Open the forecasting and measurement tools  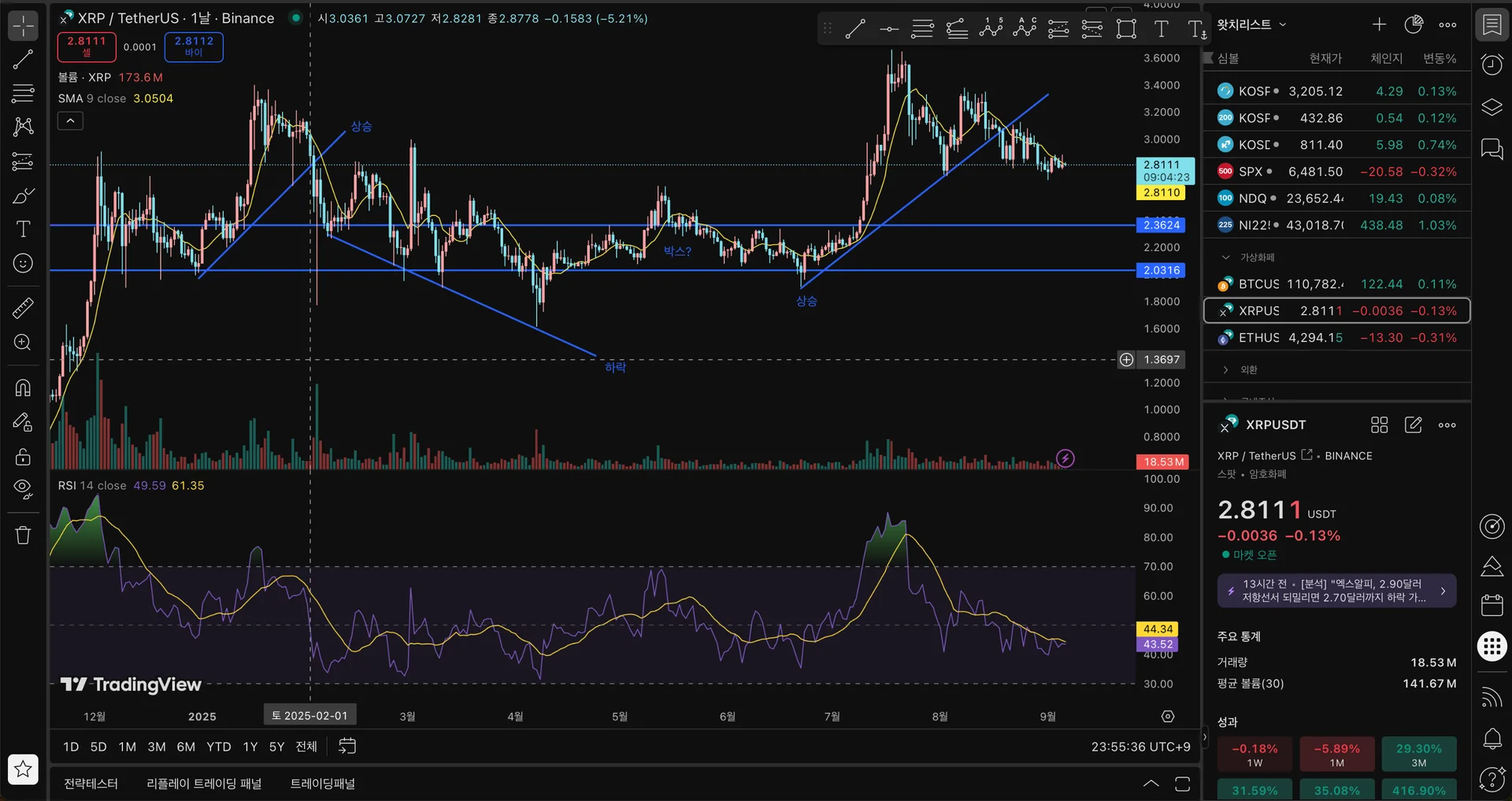click(x=24, y=161)
